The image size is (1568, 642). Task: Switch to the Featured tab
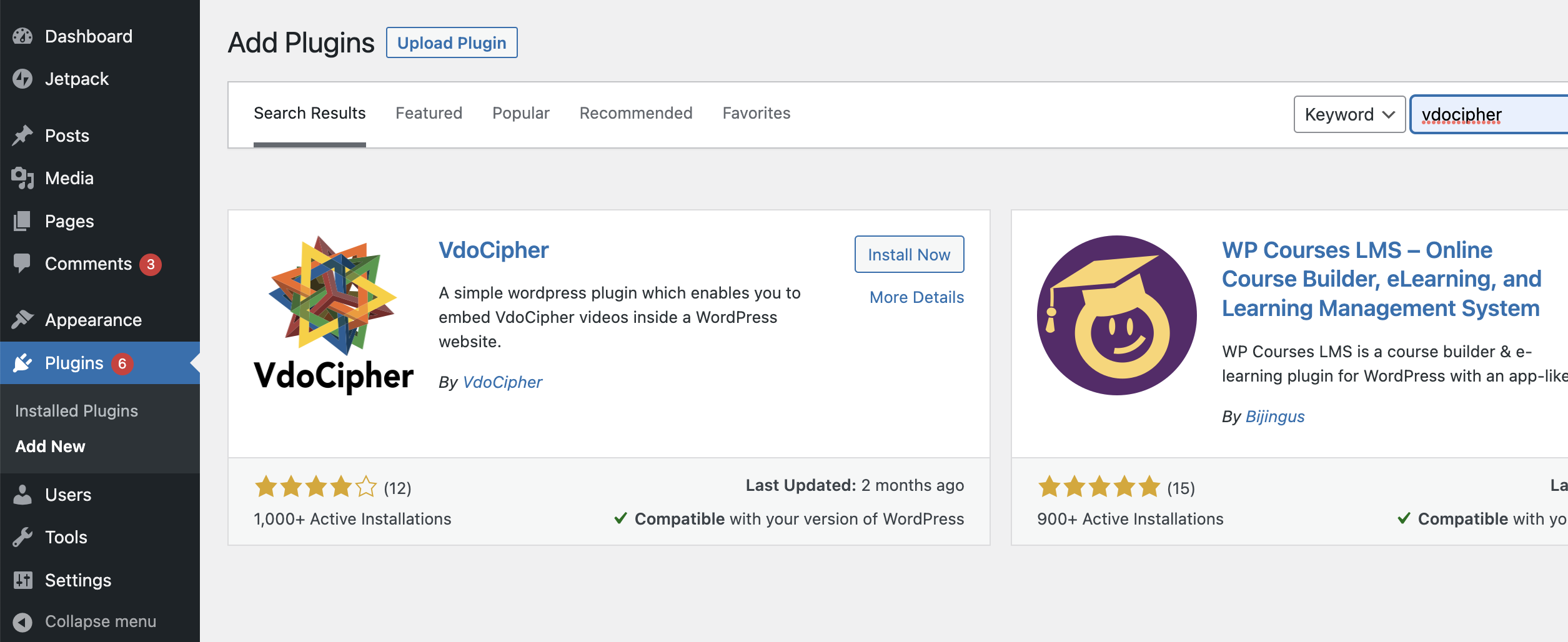429,113
